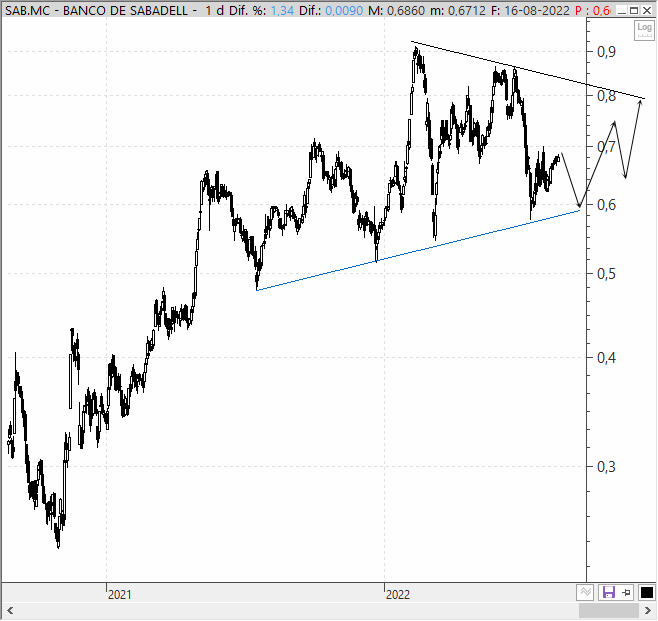The image size is (658, 621).
Task: Click the '0,6' price axis label
Action: tap(606, 205)
